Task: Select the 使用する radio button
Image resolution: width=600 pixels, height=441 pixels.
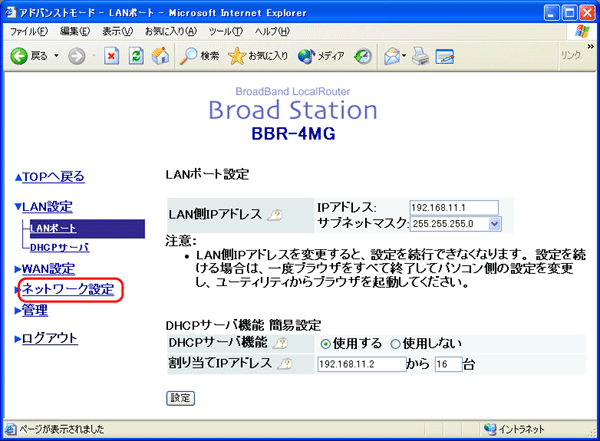Action: coord(325,344)
